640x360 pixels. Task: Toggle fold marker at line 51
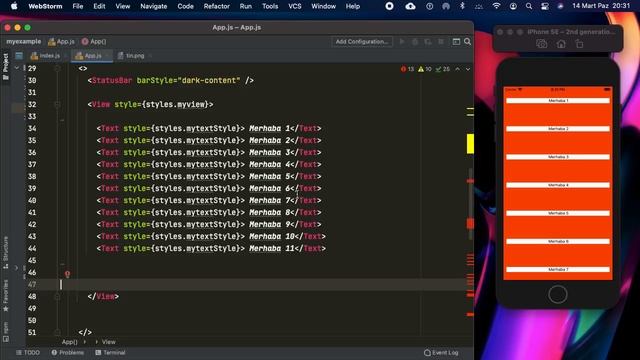coord(58,333)
